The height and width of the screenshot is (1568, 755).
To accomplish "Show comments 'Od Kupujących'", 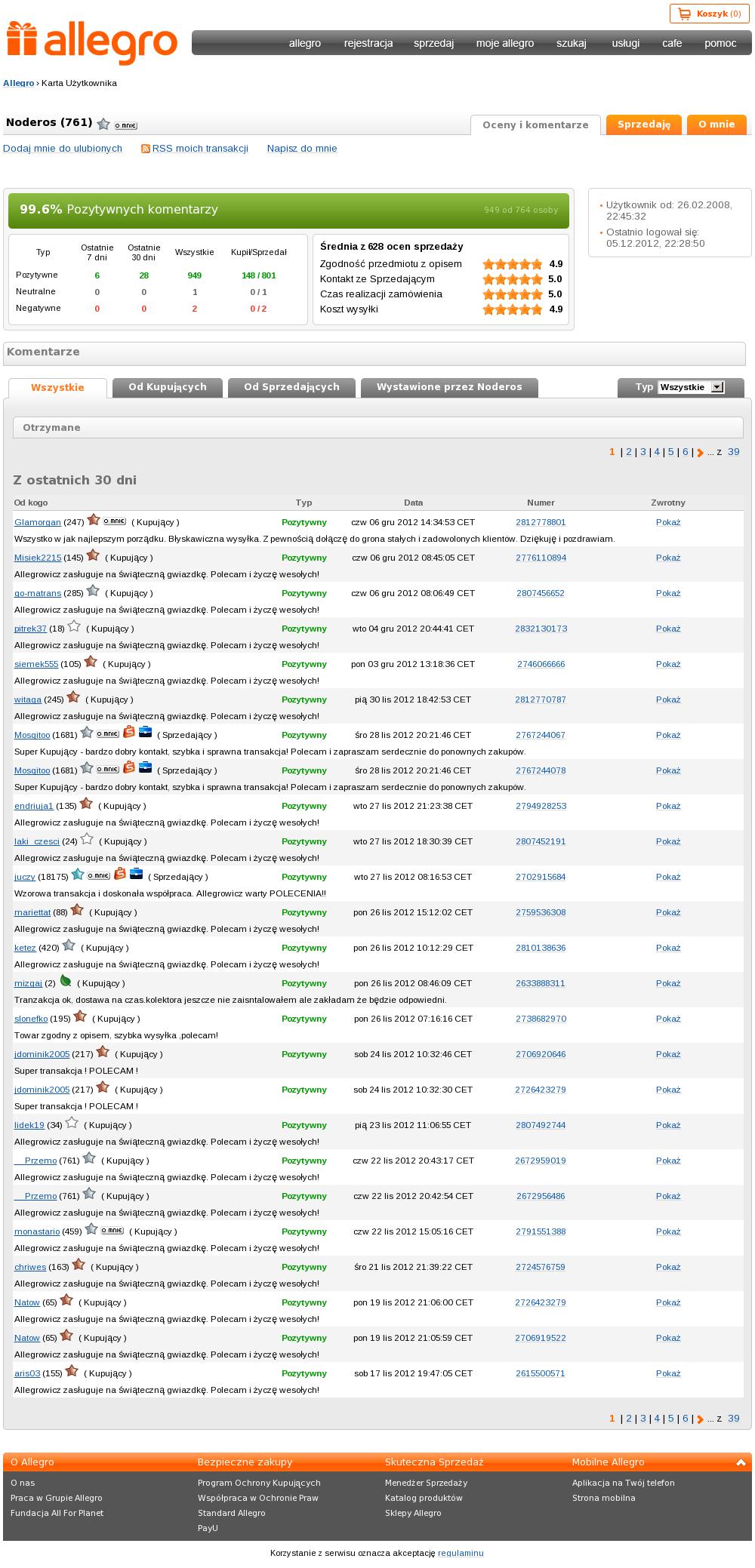I will click(x=168, y=387).
